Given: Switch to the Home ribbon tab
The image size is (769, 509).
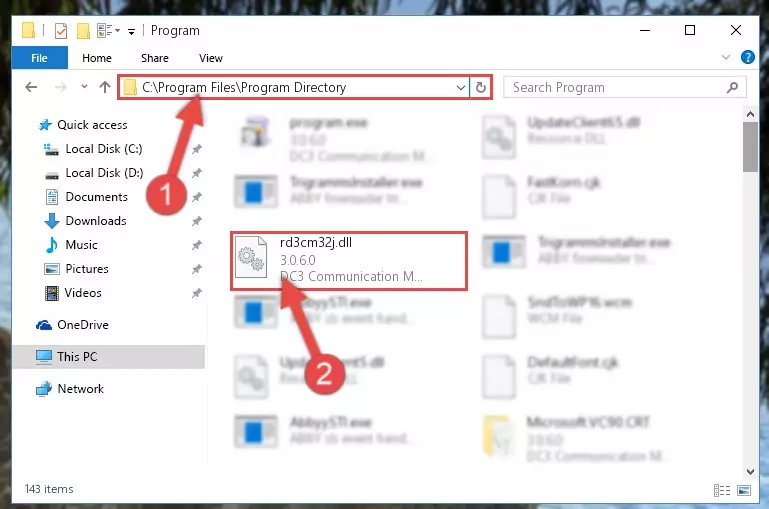Looking at the screenshot, I should [x=97, y=58].
